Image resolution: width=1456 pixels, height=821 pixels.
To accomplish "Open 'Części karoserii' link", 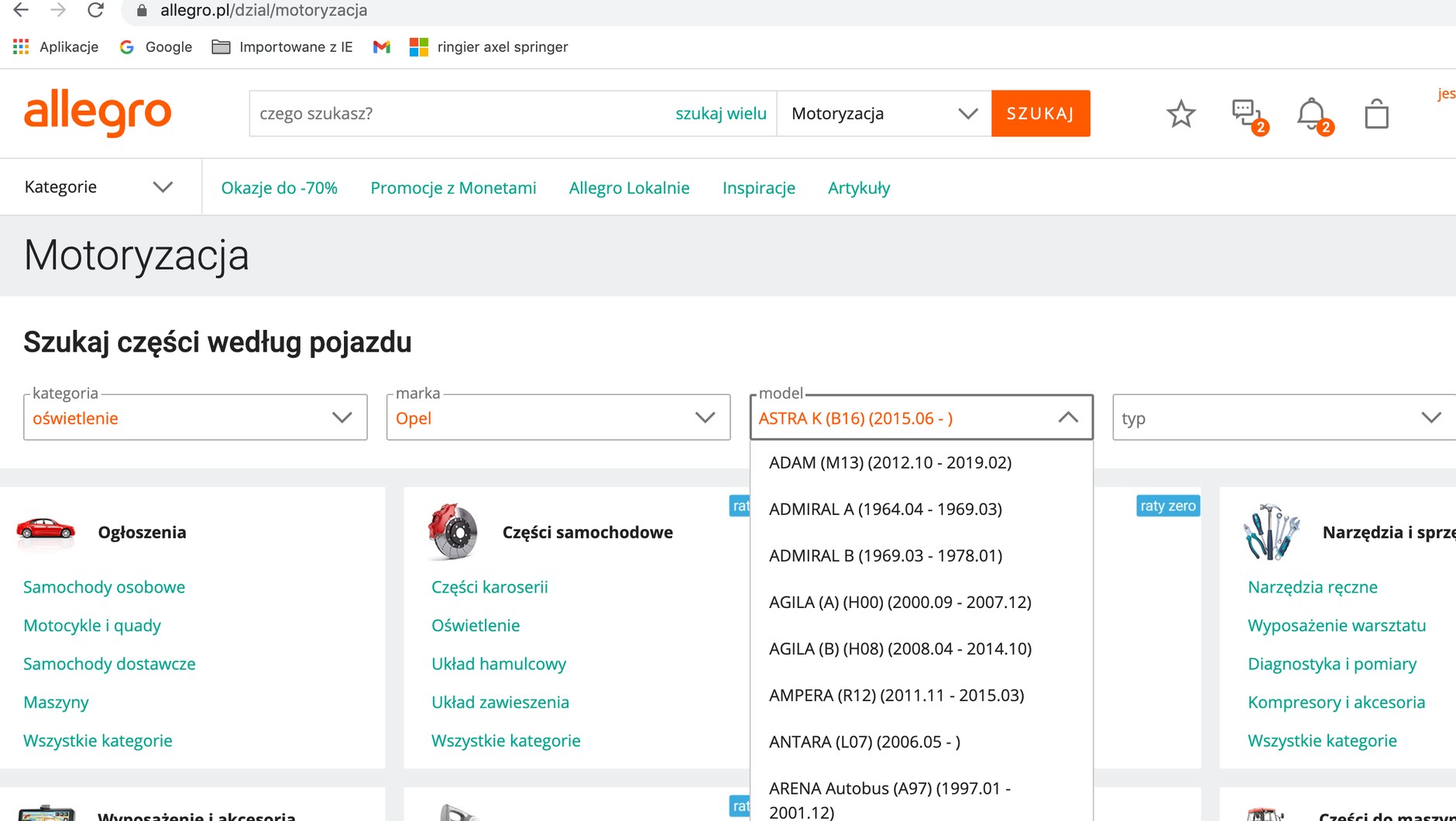I will click(x=489, y=587).
